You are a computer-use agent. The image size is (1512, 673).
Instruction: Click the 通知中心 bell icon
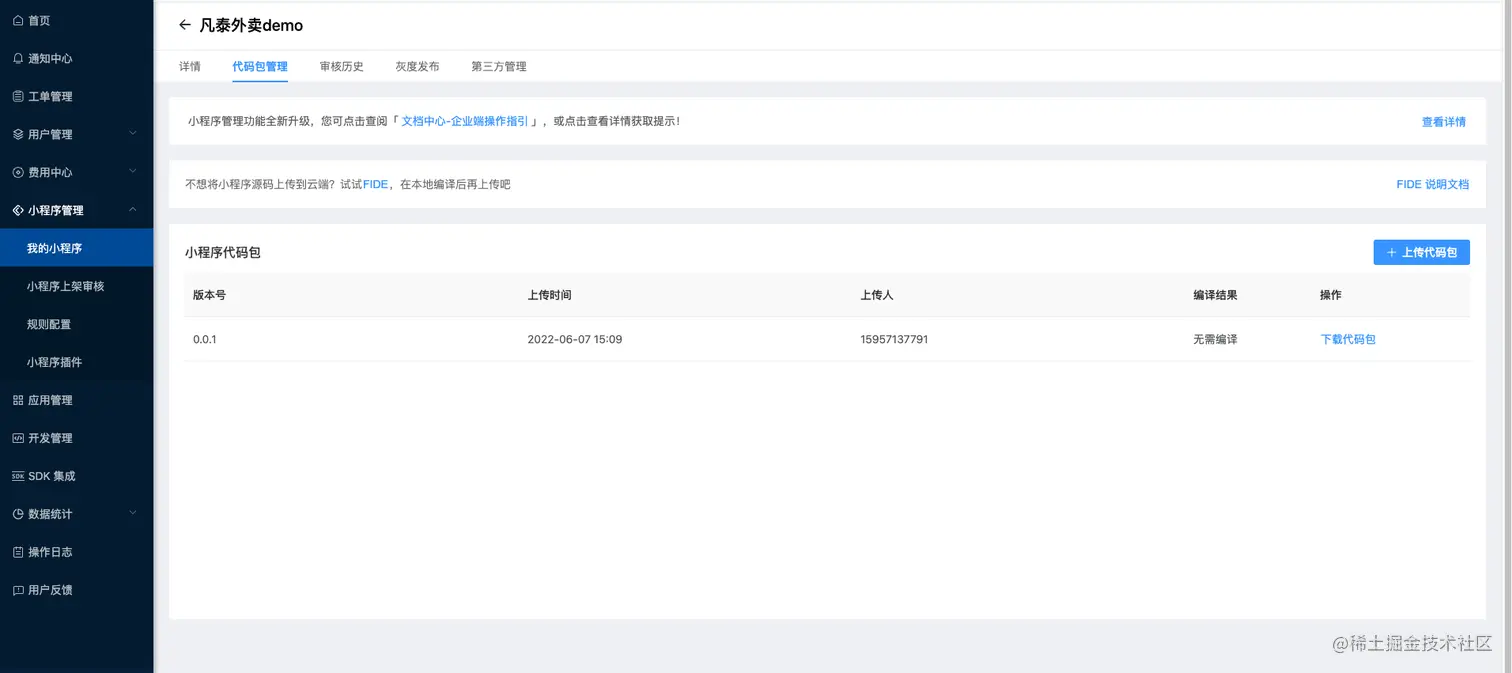18,58
